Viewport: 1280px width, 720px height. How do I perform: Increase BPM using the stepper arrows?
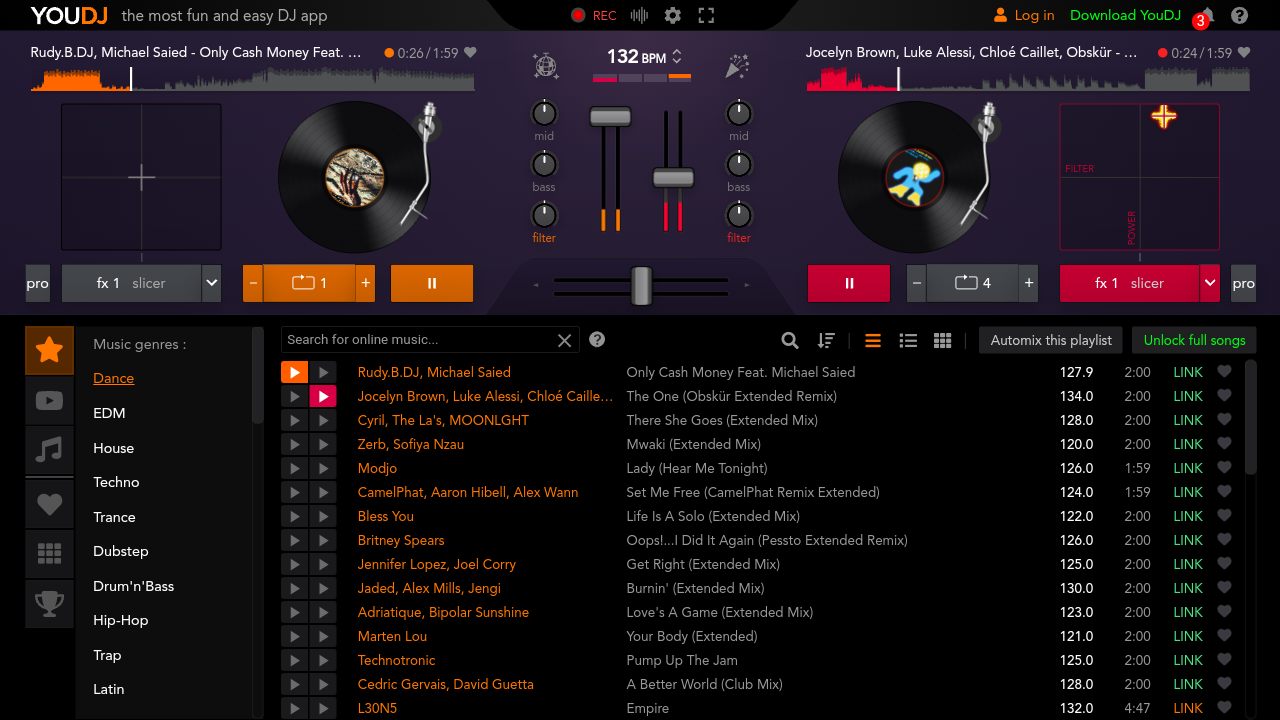pyautogui.click(x=679, y=51)
